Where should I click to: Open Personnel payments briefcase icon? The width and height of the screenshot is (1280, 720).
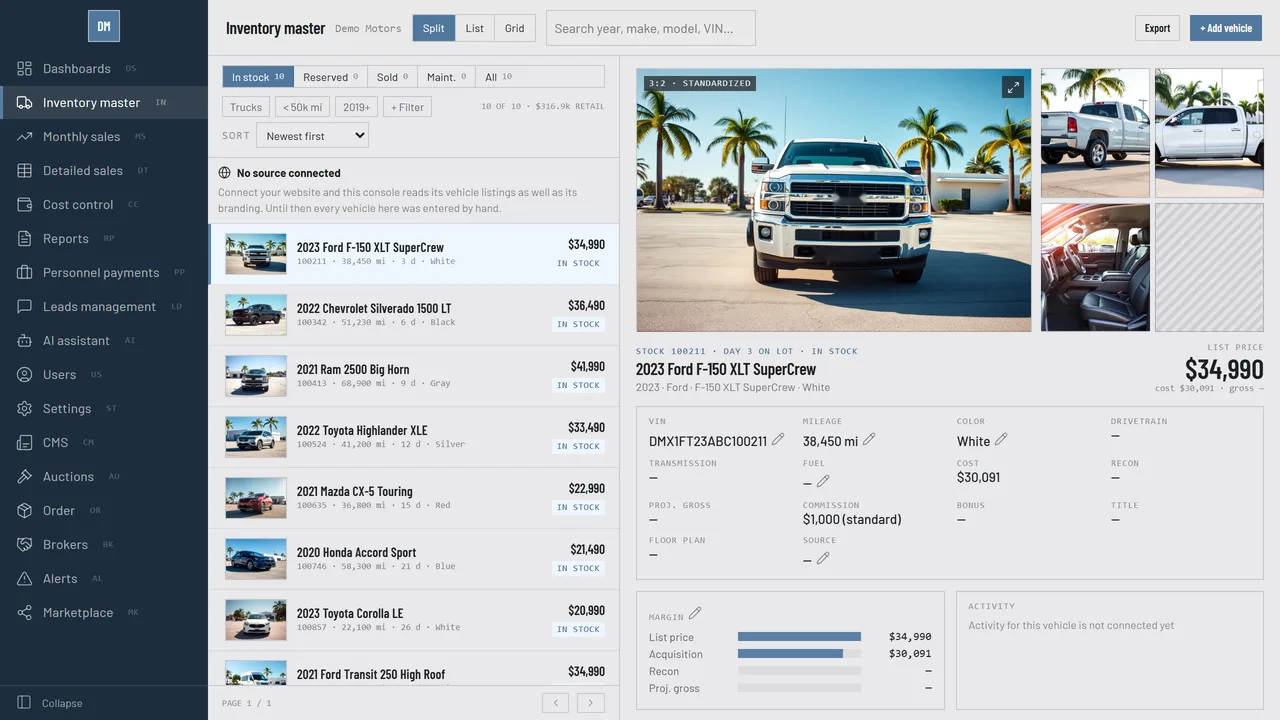pyautogui.click(x=24, y=273)
